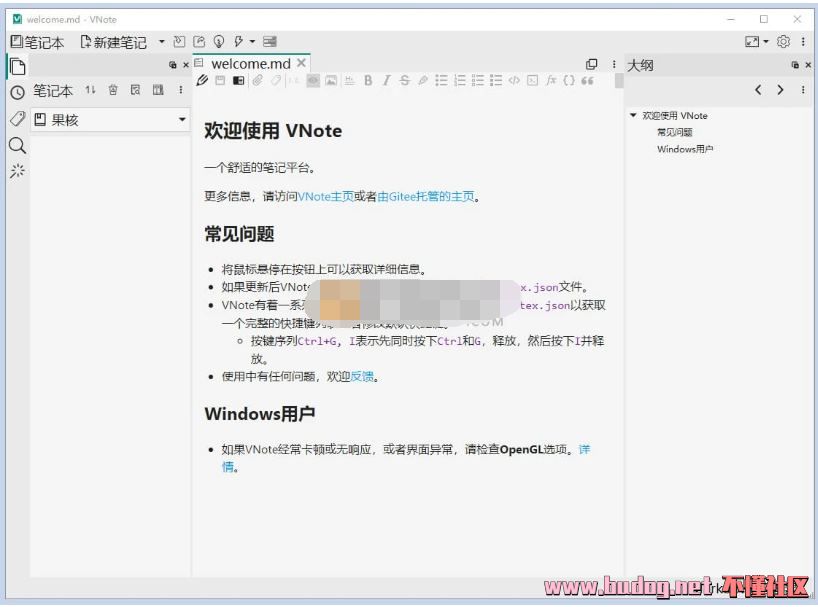
Task: Click the 笔记本 menu in top toolbar
Action: [37, 42]
